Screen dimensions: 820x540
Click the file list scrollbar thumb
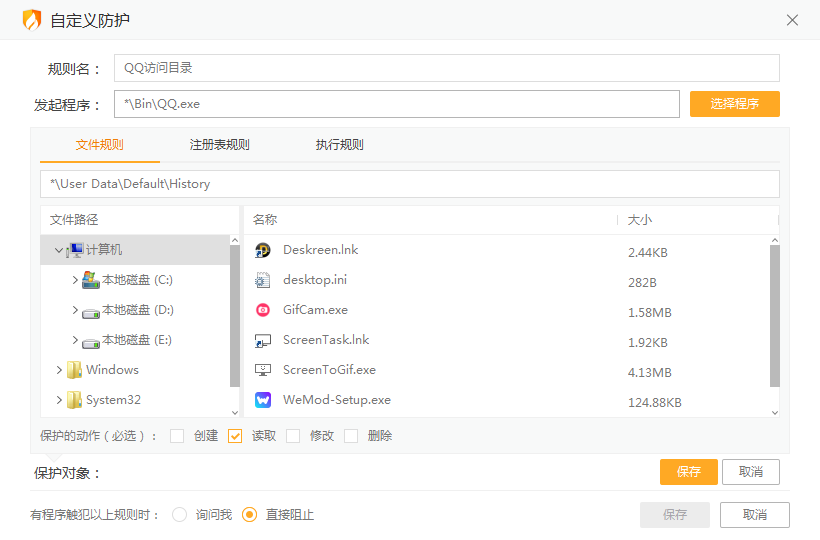[775, 316]
